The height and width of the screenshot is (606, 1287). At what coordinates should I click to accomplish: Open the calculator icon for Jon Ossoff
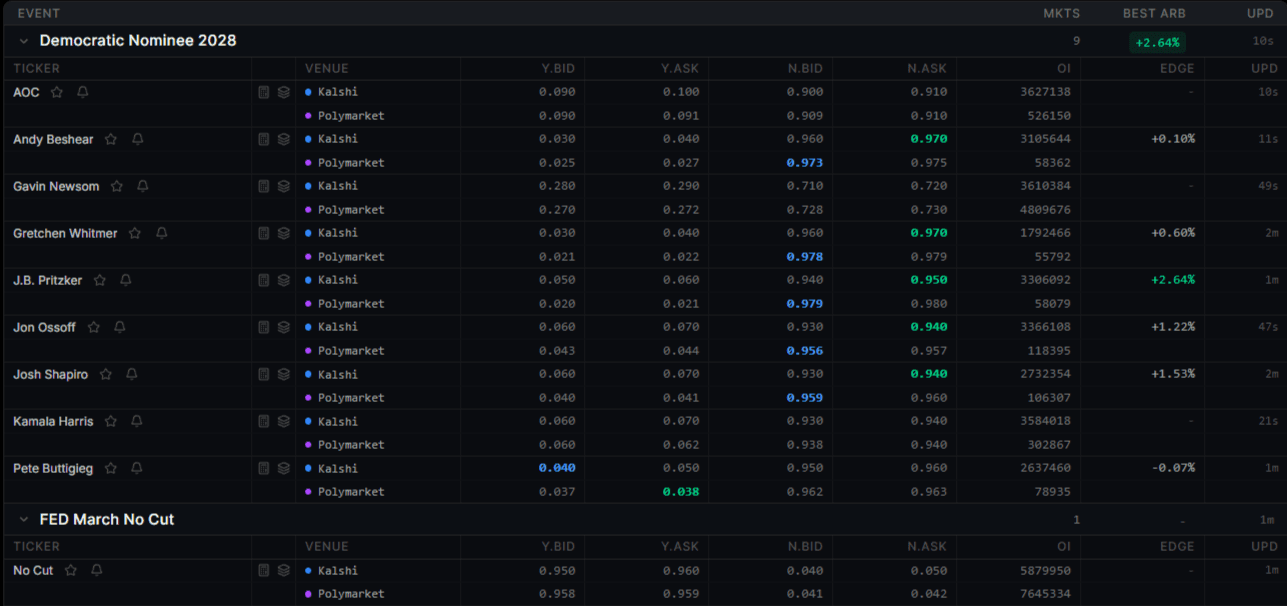[264, 327]
